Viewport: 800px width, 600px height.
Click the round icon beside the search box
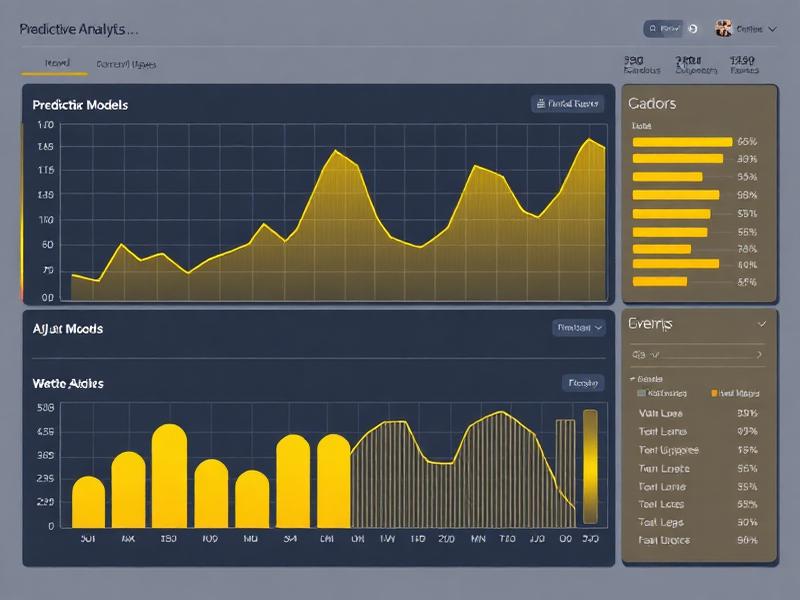694,30
